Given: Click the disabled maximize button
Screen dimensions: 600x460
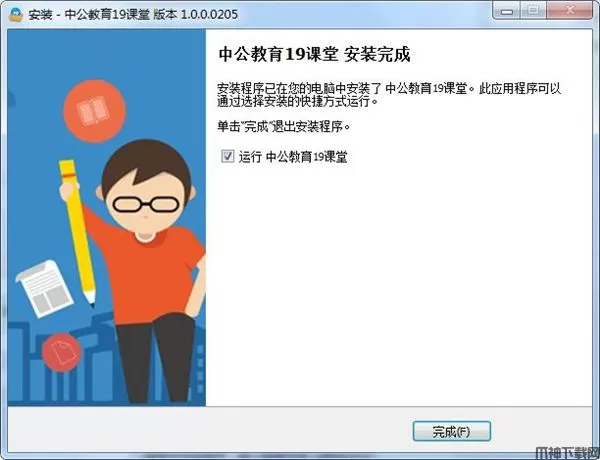Looking at the screenshot, I should [534, 10].
